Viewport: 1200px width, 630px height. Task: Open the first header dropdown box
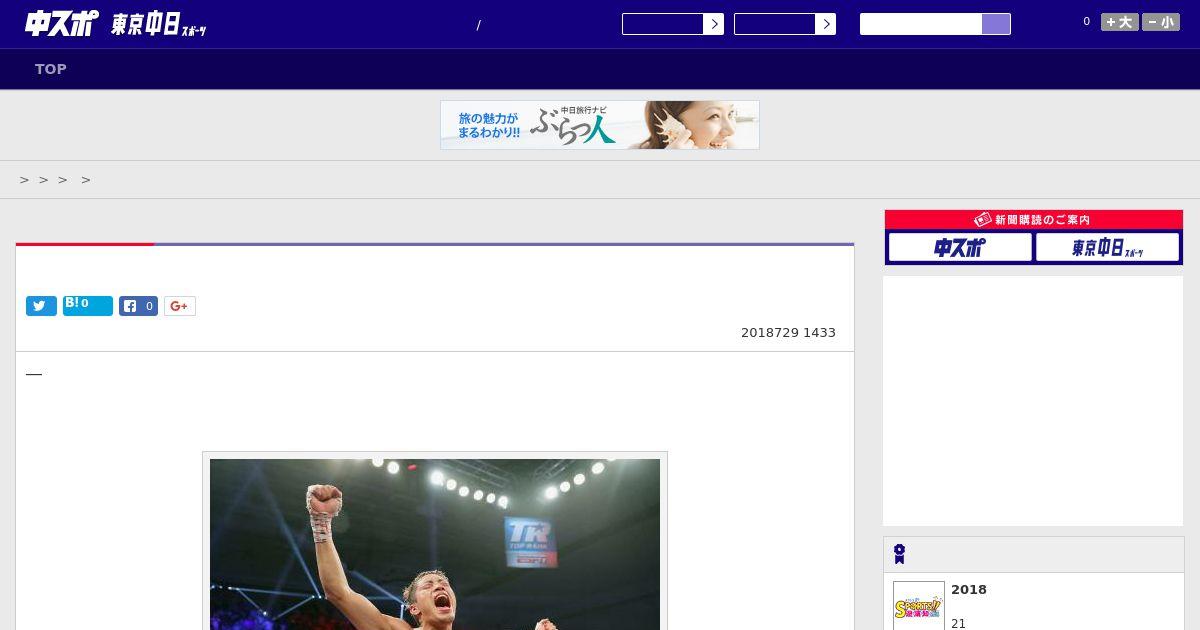[662, 24]
